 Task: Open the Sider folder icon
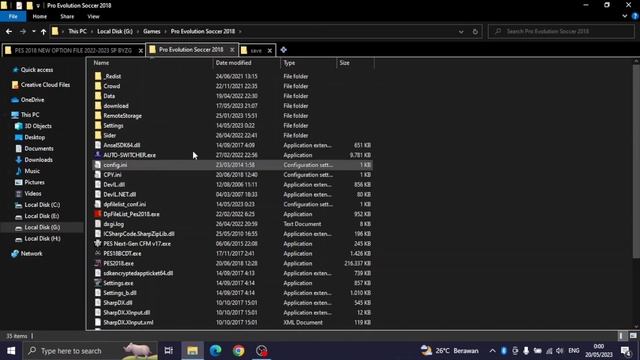98,135
